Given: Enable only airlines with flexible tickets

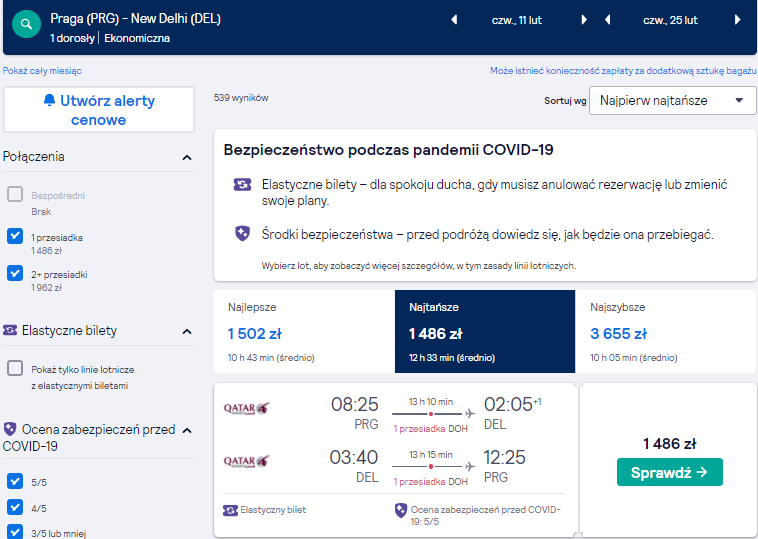Looking at the screenshot, I should (15, 368).
